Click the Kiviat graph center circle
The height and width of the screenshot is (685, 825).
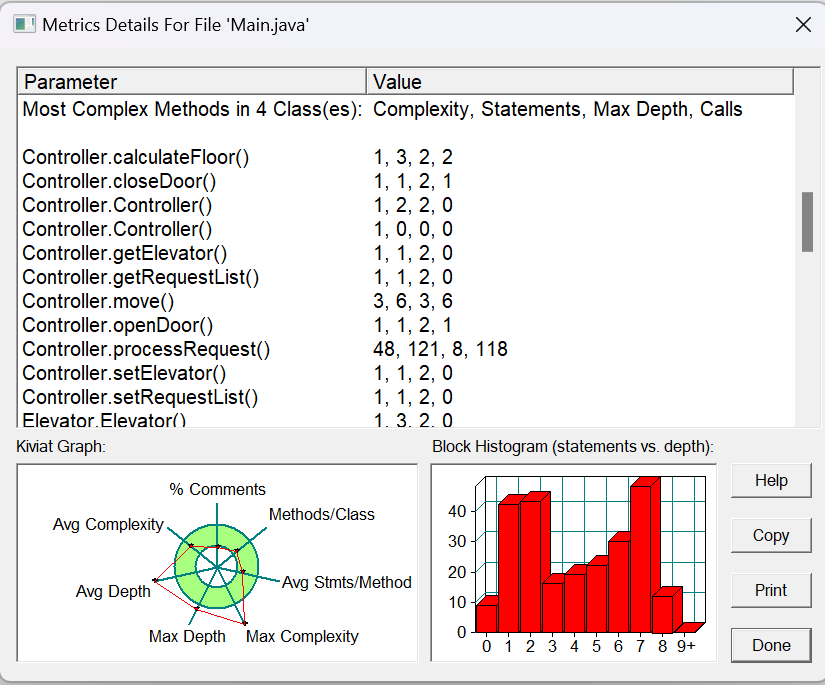[x=216, y=567]
